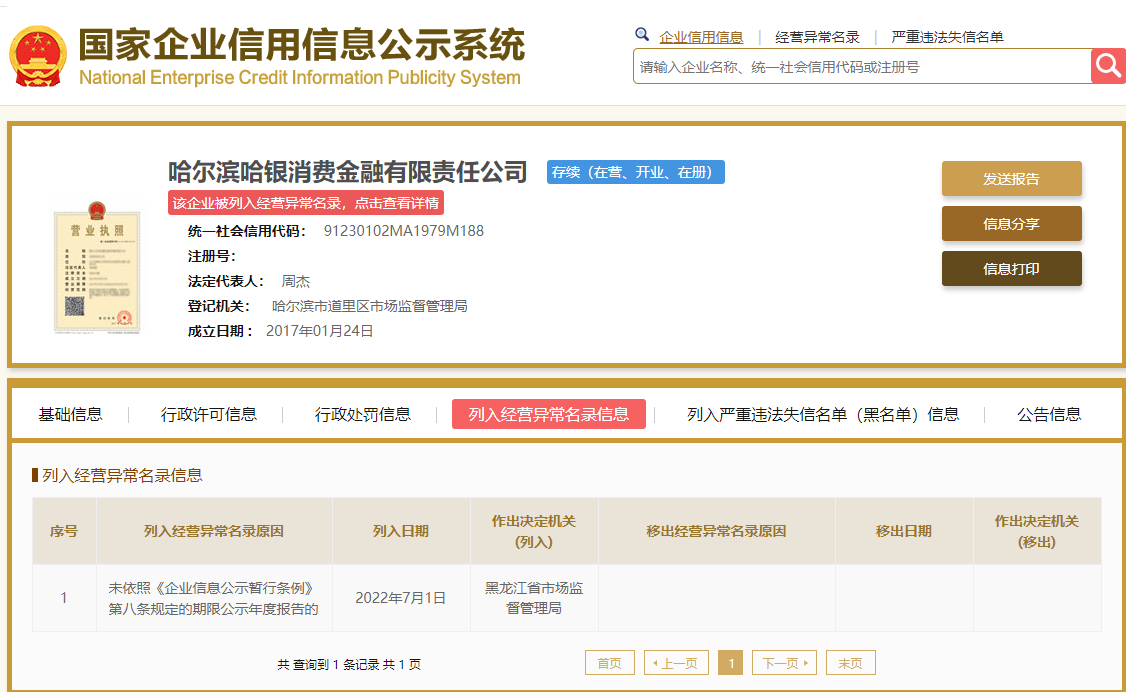Click the 作出决定机关(移出) column header
This screenshot has height=692, width=1126.
click(1037, 531)
